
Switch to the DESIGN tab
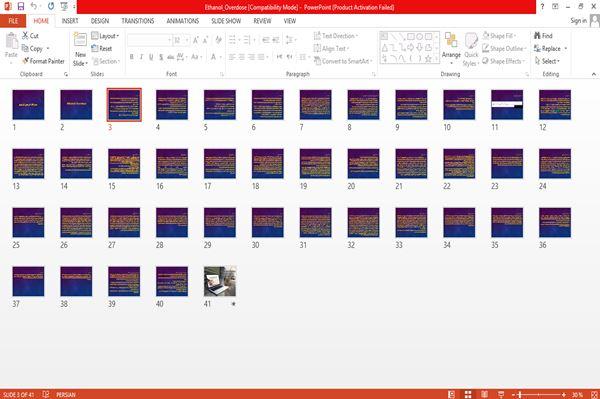click(x=100, y=21)
